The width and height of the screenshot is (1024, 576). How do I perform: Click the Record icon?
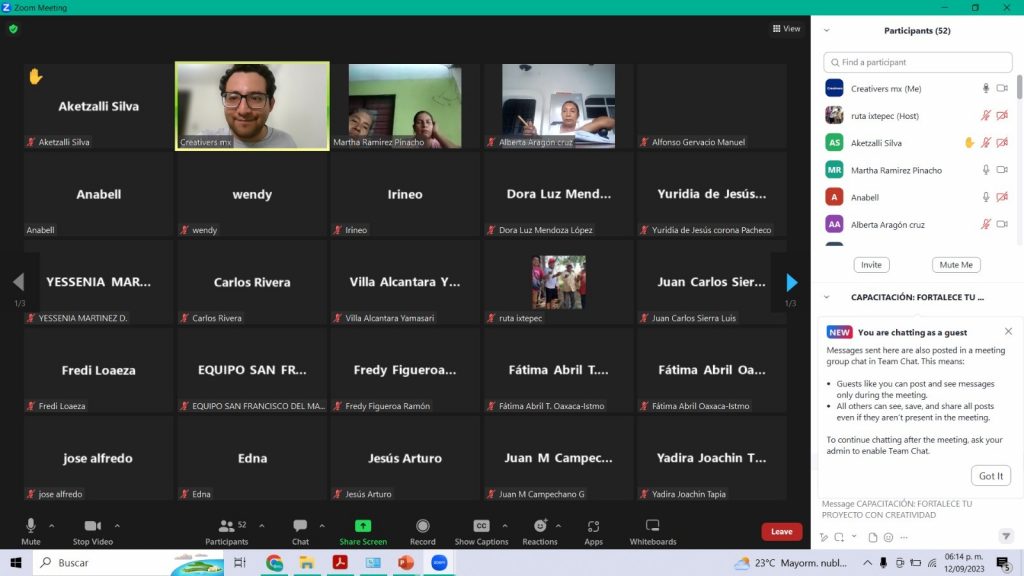[x=422, y=526]
